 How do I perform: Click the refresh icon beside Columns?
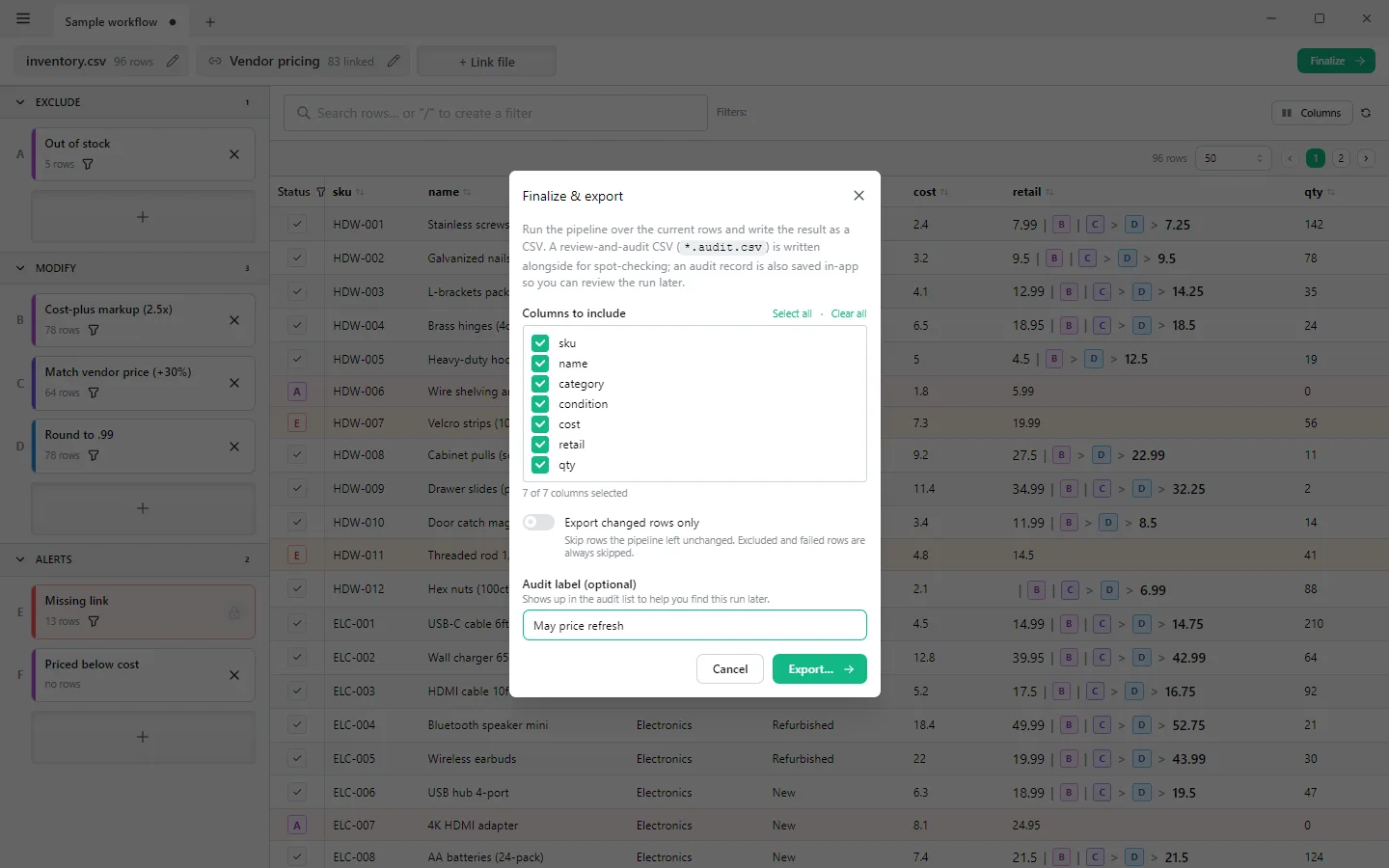[x=1366, y=113]
